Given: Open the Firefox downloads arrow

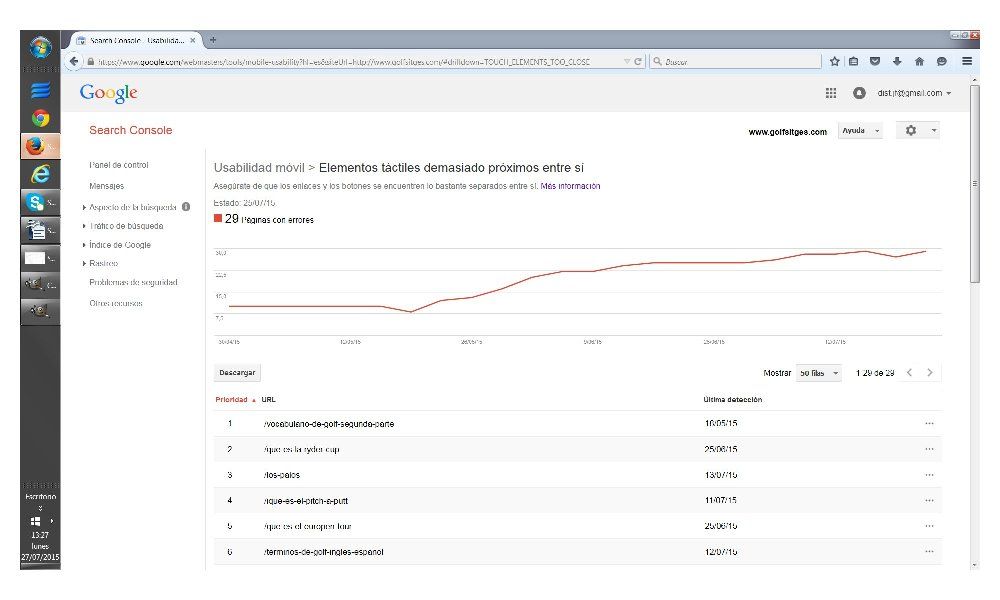Looking at the screenshot, I should [x=897, y=61].
